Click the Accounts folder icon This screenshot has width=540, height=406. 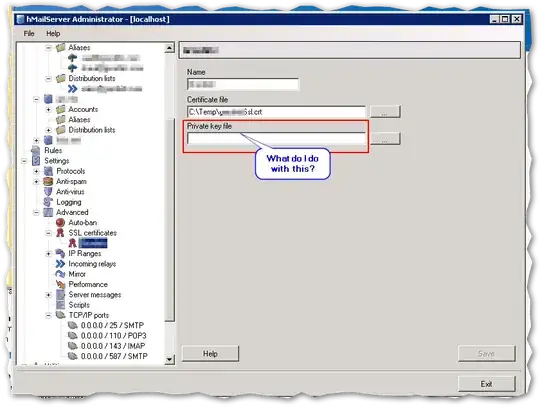[61, 110]
